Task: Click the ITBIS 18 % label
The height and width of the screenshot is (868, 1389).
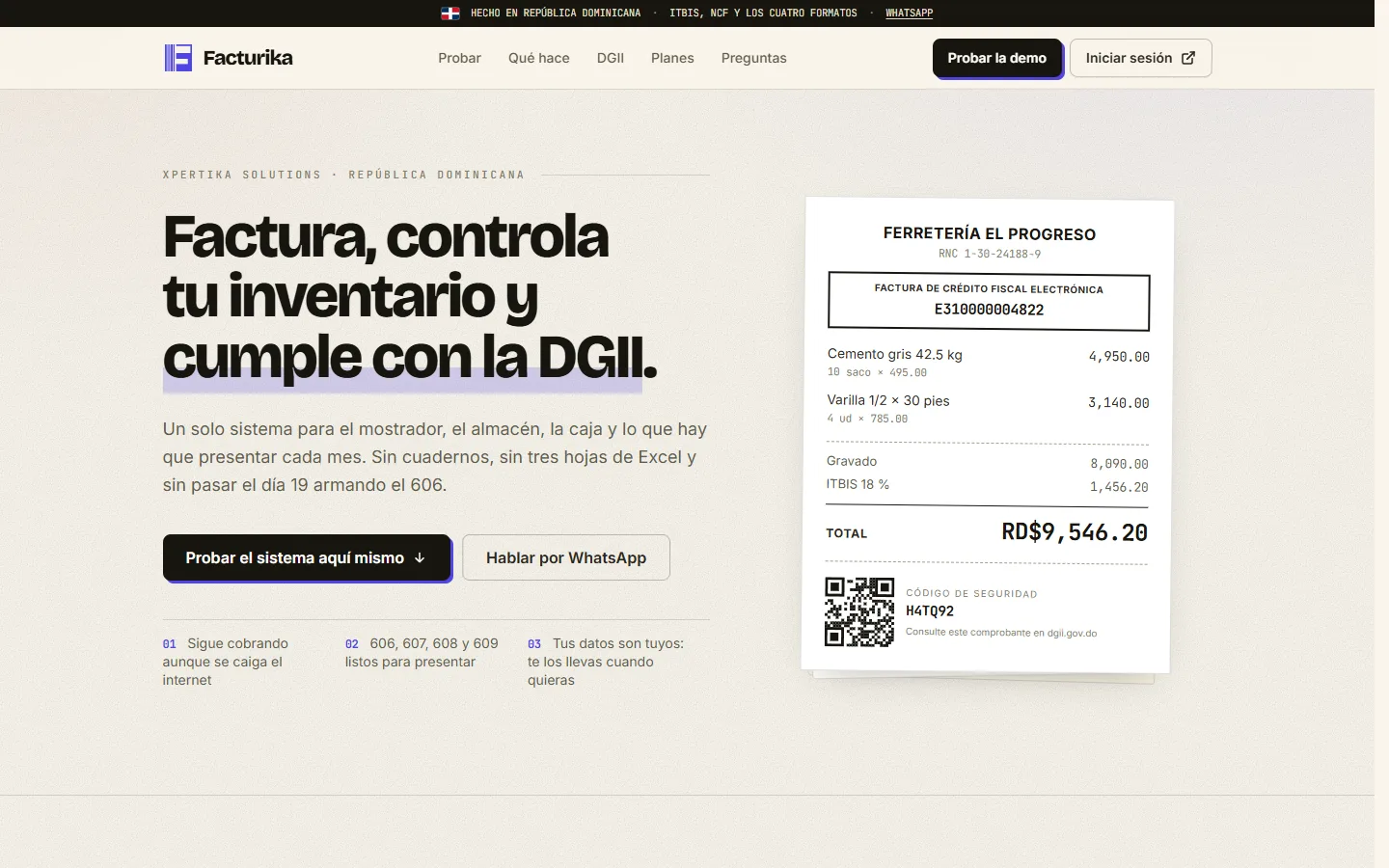Action: [858, 484]
